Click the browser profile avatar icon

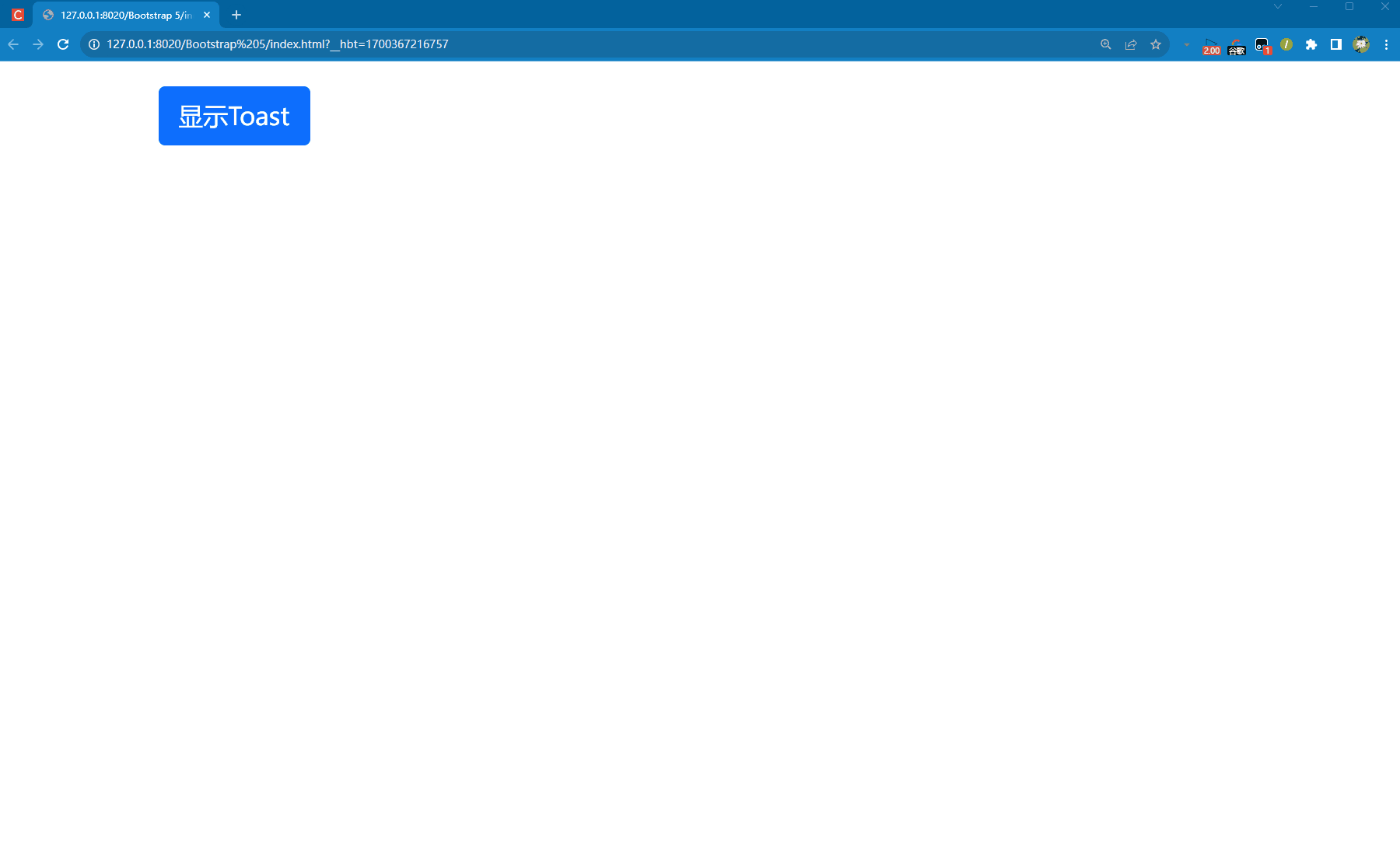1361,44
